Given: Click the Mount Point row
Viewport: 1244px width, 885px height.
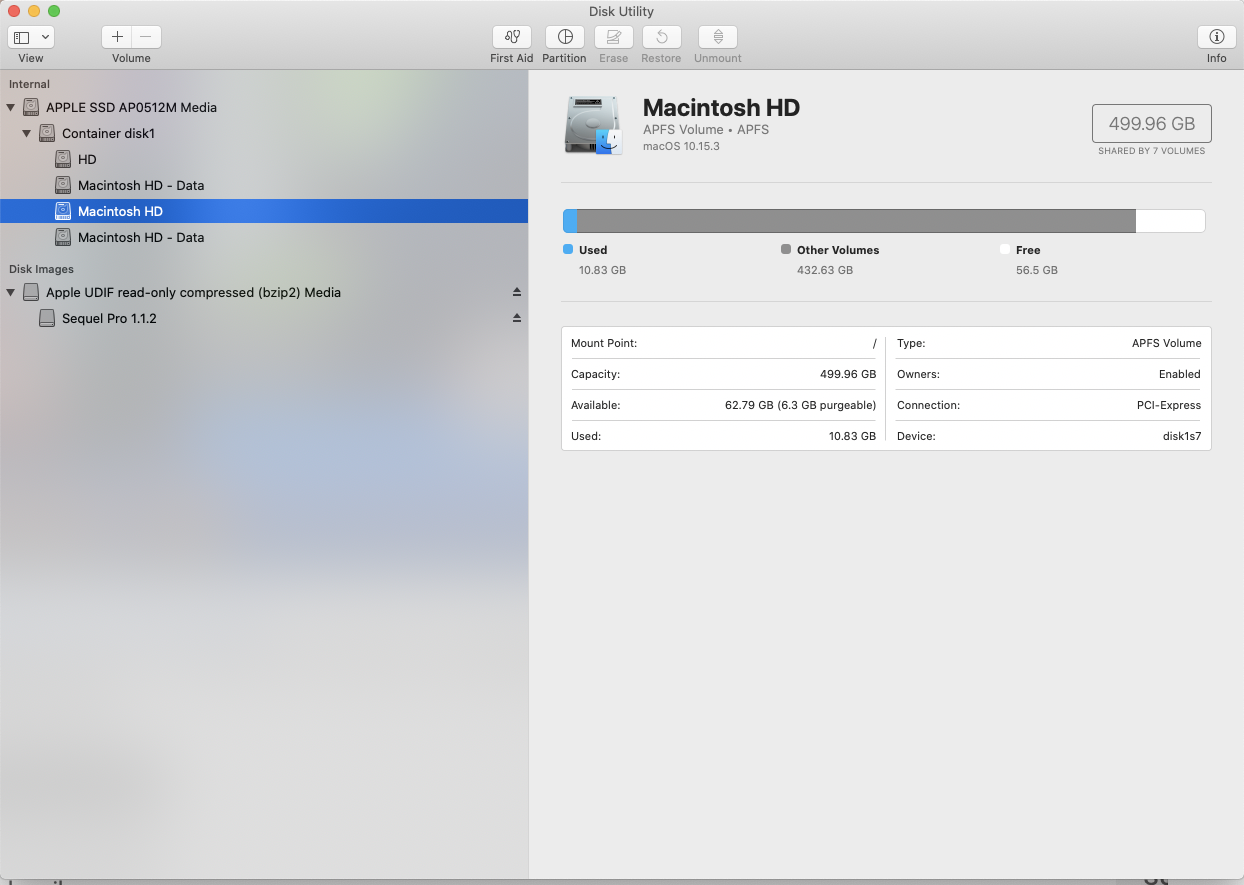Looking at the screenshot, I should 724,343.
